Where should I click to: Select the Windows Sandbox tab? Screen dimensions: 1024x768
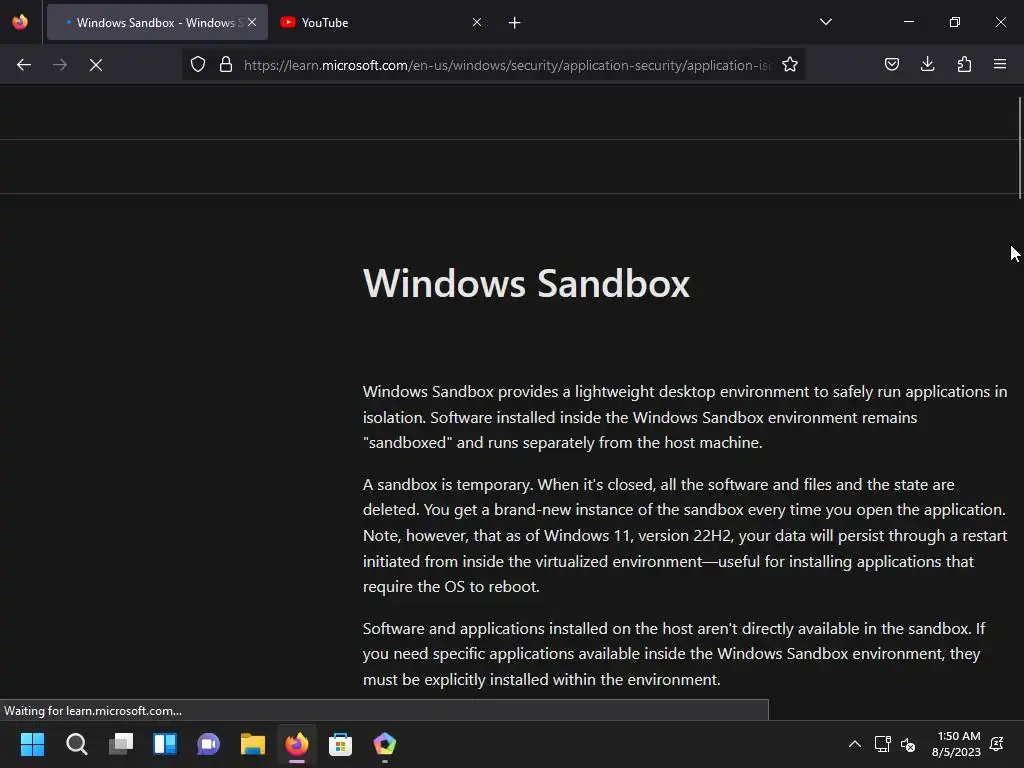[x=157, y=22]
